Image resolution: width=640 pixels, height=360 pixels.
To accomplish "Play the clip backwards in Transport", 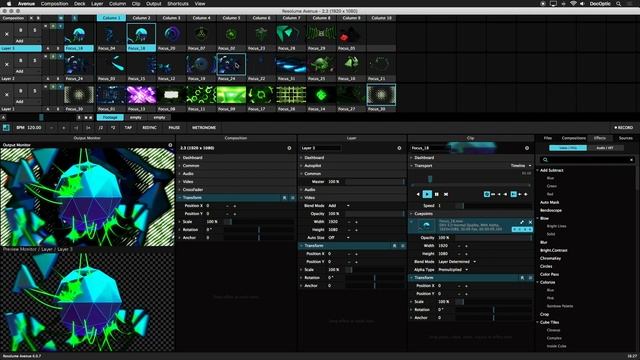I will (418, 194).
